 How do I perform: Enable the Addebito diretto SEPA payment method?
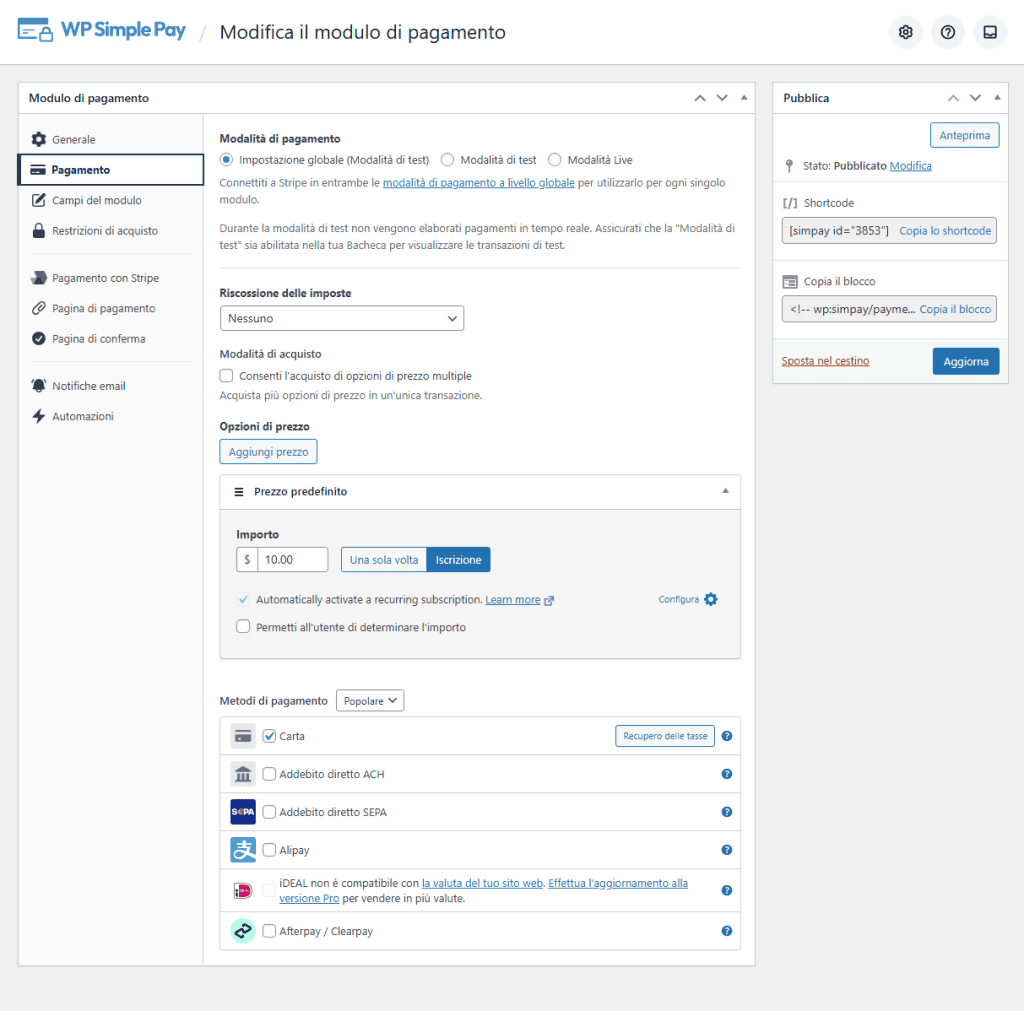271,812
